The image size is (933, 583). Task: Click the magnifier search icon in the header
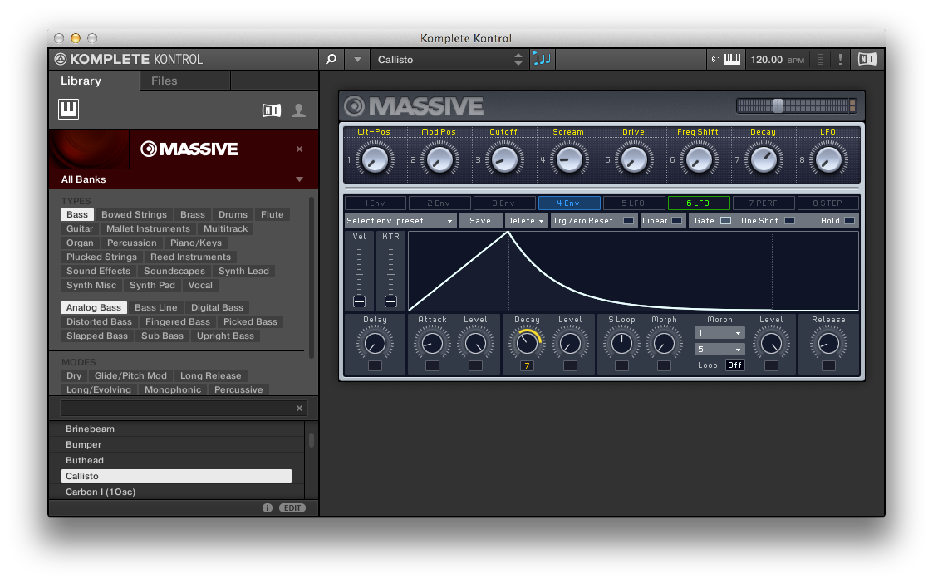click(x=331, y=59)
